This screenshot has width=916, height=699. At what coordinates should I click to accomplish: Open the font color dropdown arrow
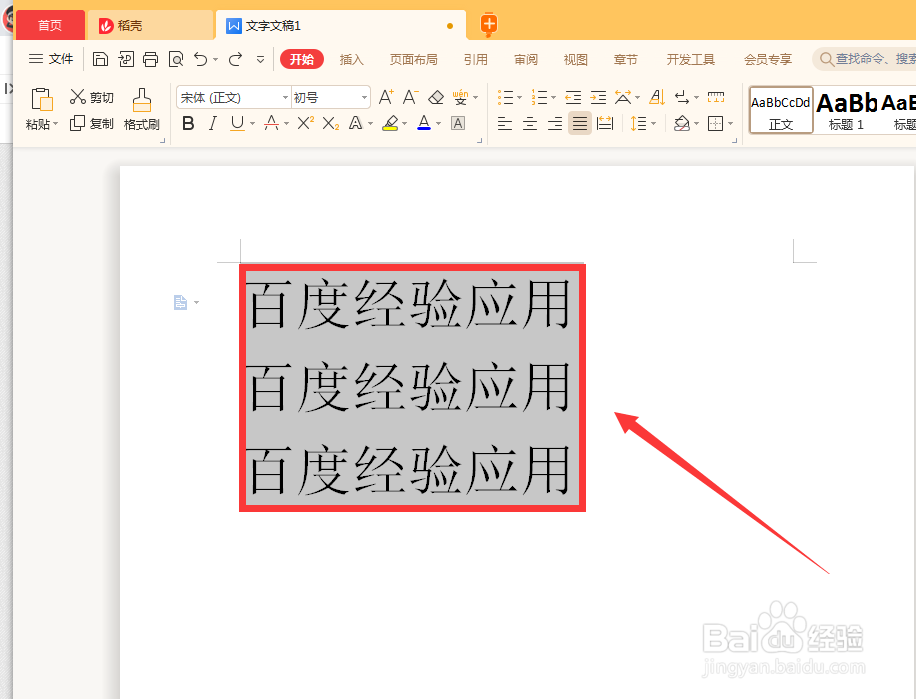click(438, 123)
